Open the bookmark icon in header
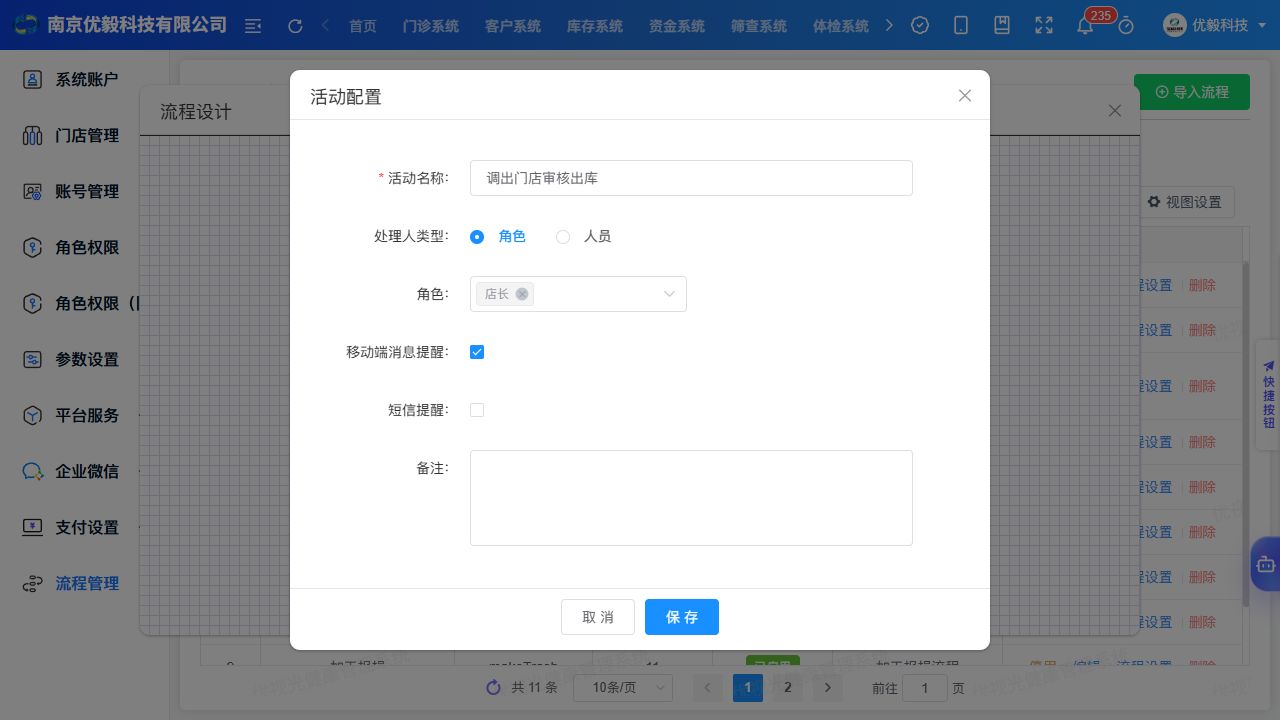 [x=1002, y=26]
